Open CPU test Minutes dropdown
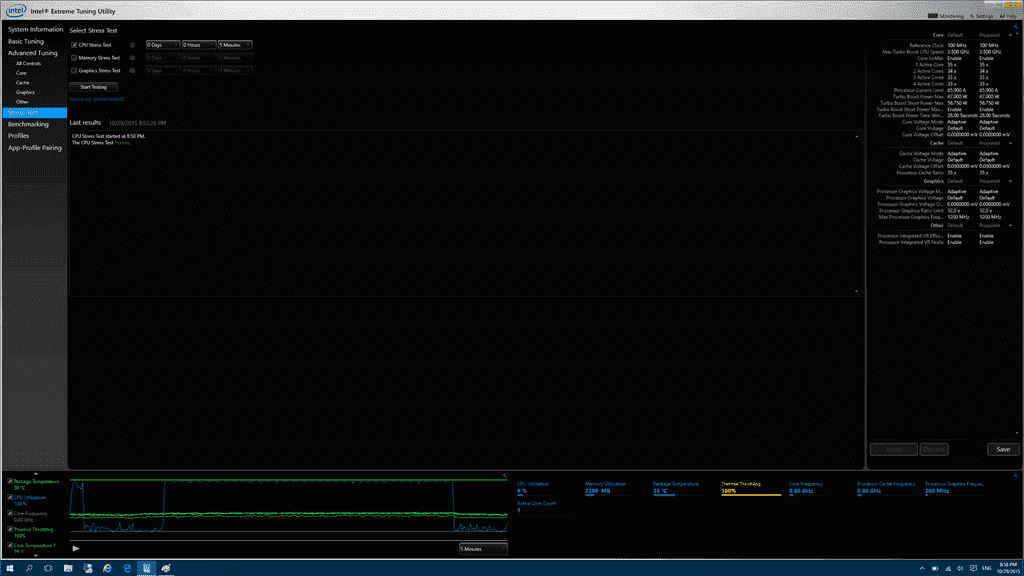The height and width of the screenshot is (576, 1024). click(235, 45)
